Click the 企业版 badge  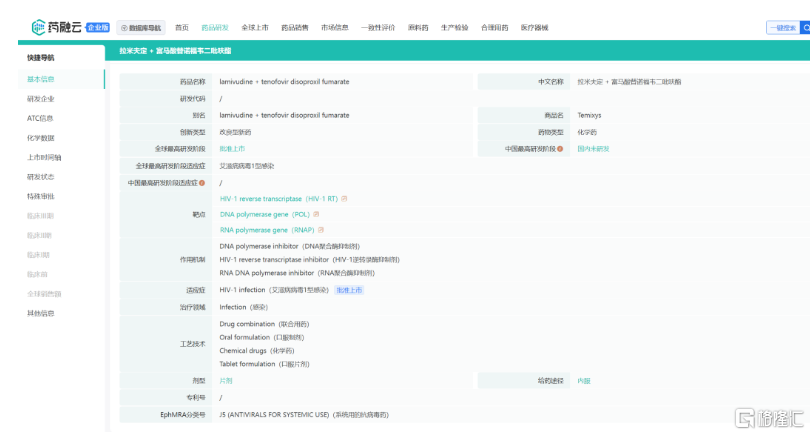click(x=98, y=27)
